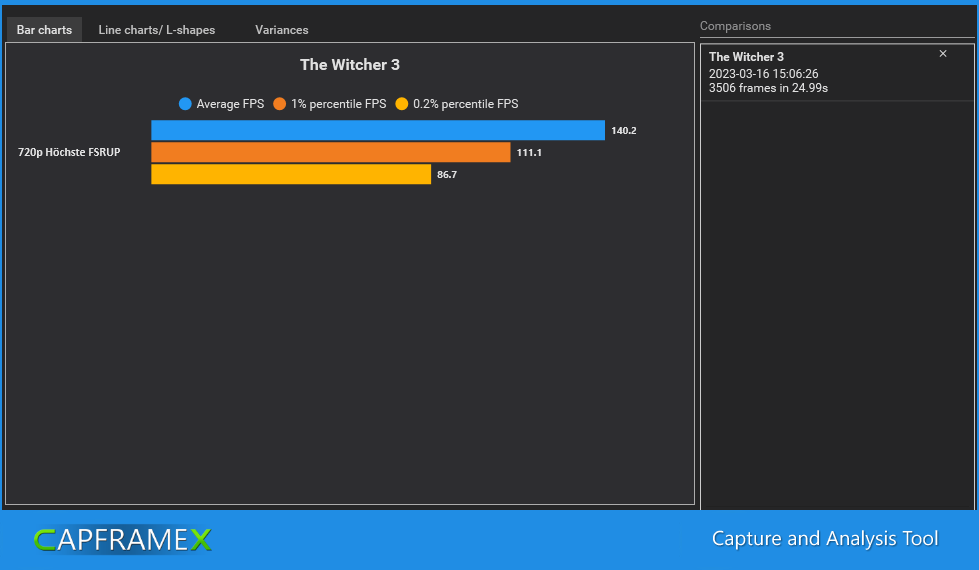The width and height of the screenshot is (979, 570).
Task: Switch to the Bar charts tab
Action: coord(44,29)
